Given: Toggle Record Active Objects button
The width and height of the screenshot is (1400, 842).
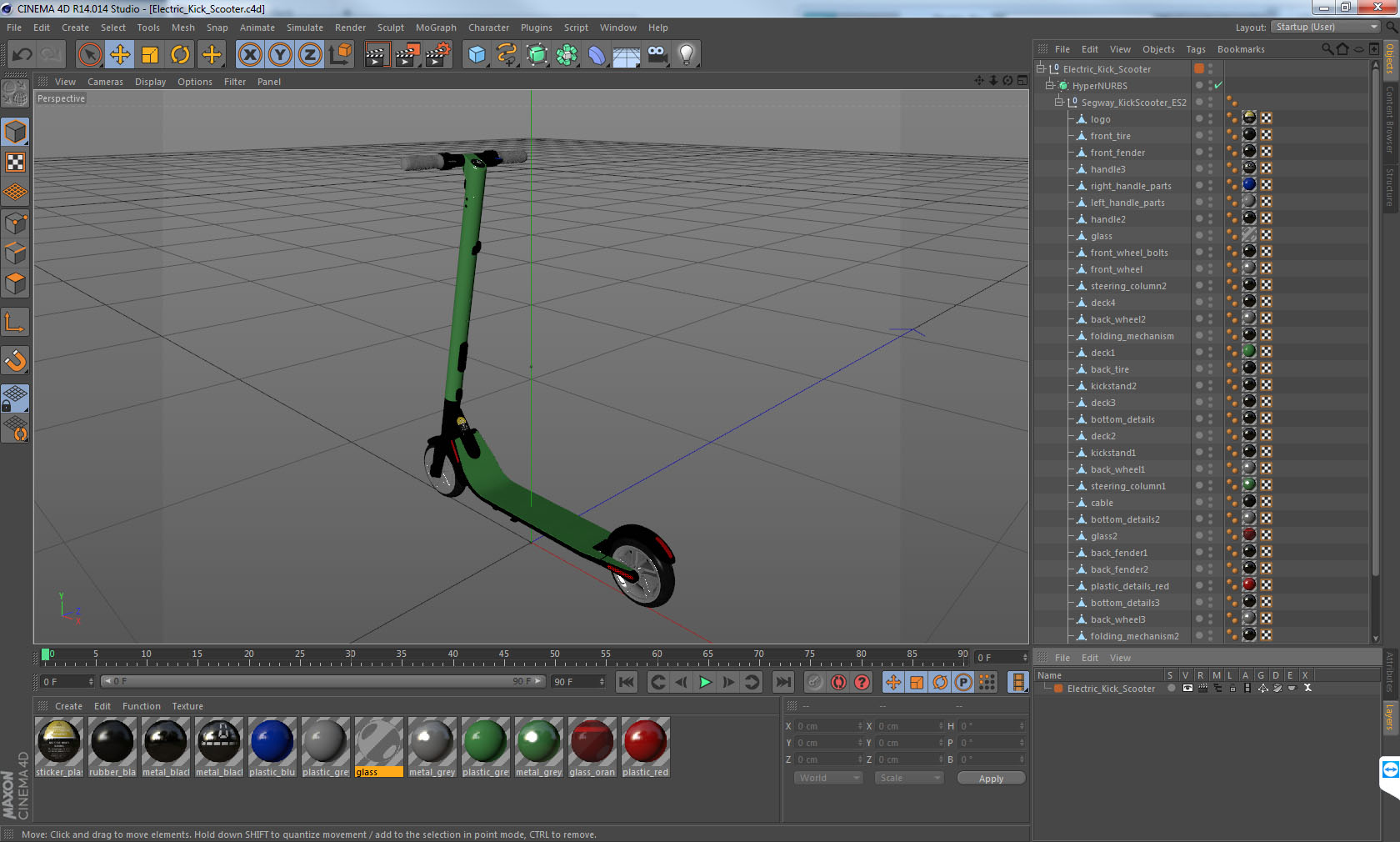Looking at the screenshot, I should pyautogui.click(x=815, y=682).
